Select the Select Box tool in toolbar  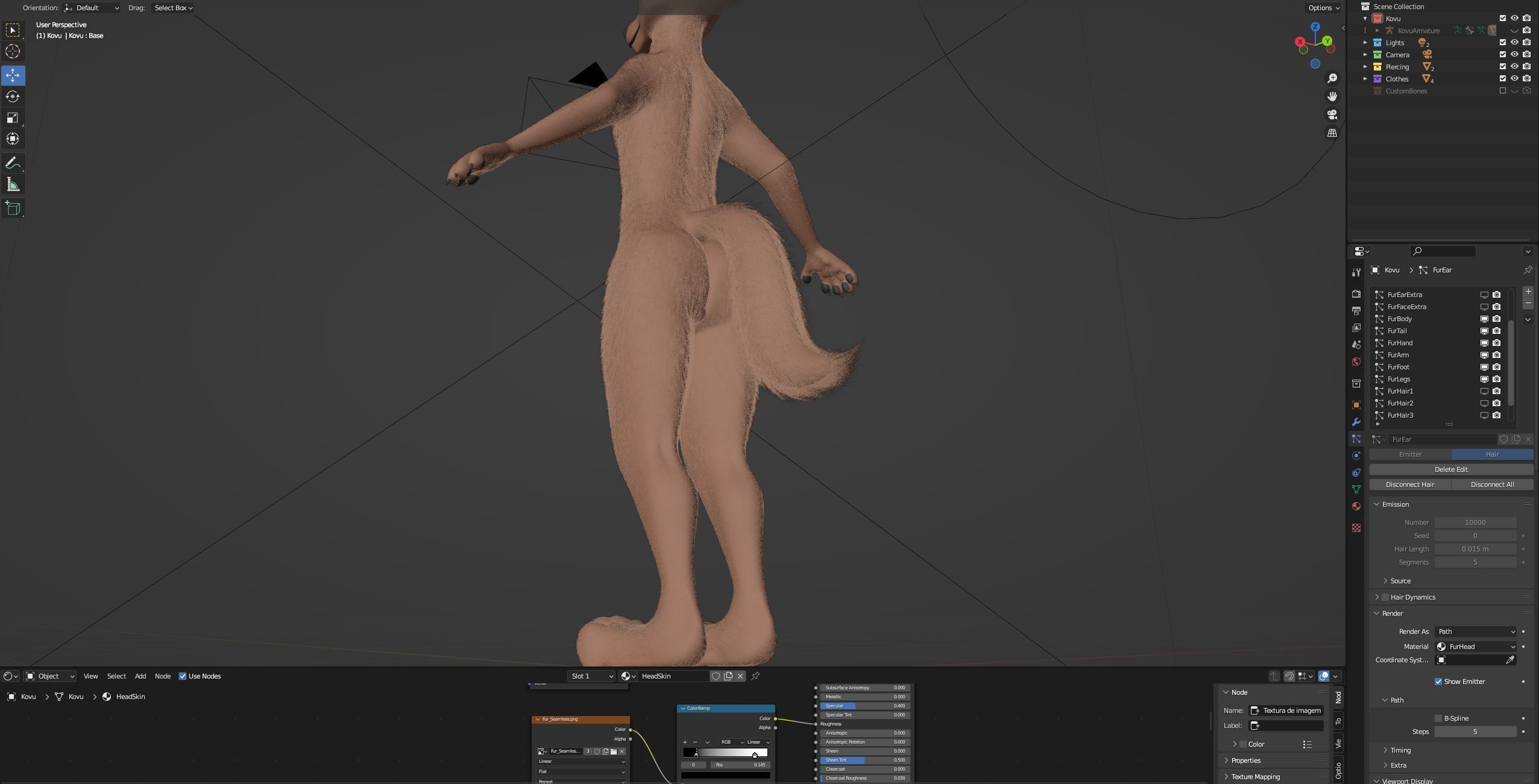click(13, 30)
